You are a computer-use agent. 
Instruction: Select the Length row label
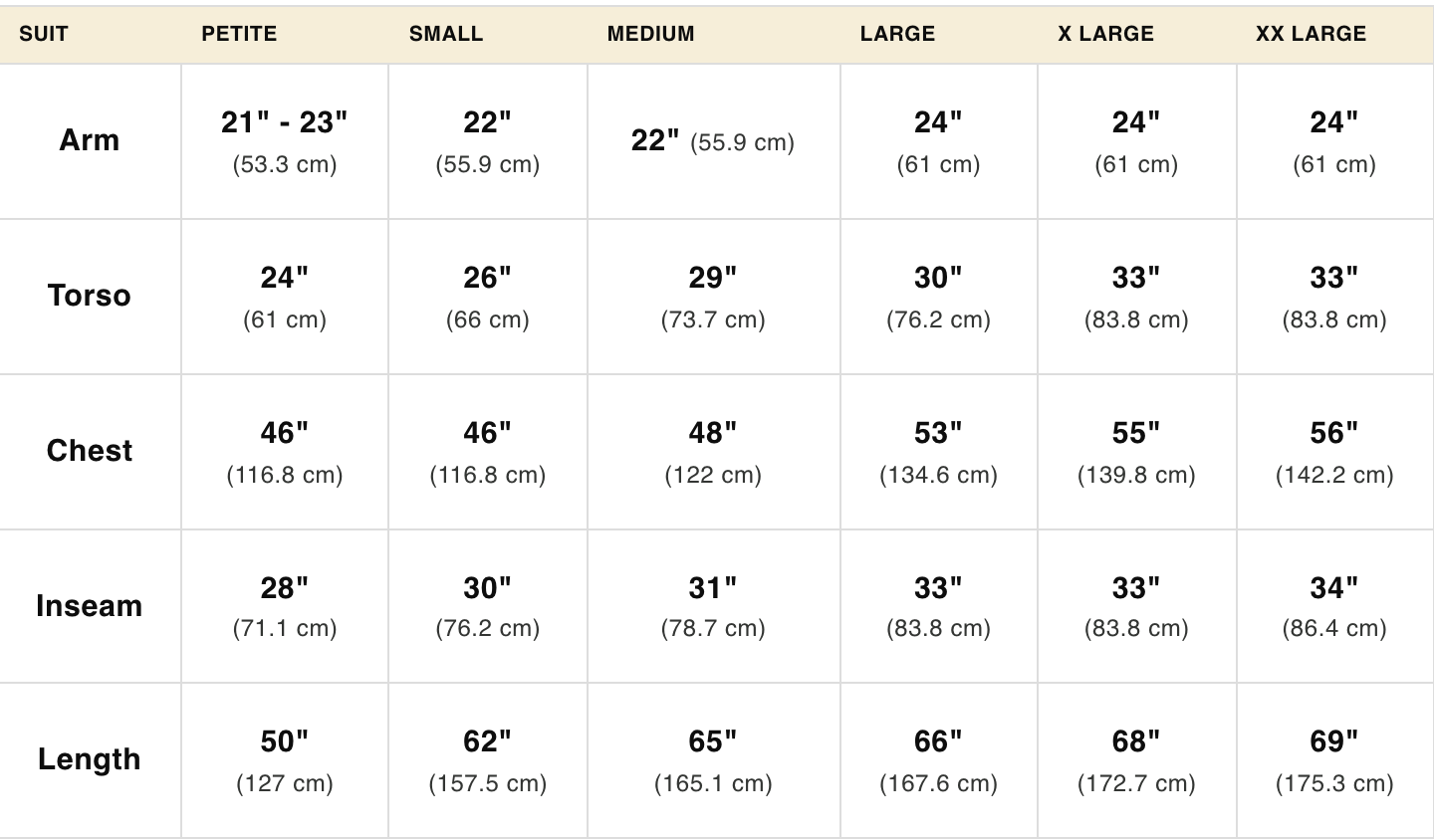pyautogui.click(x=90, y=759)
